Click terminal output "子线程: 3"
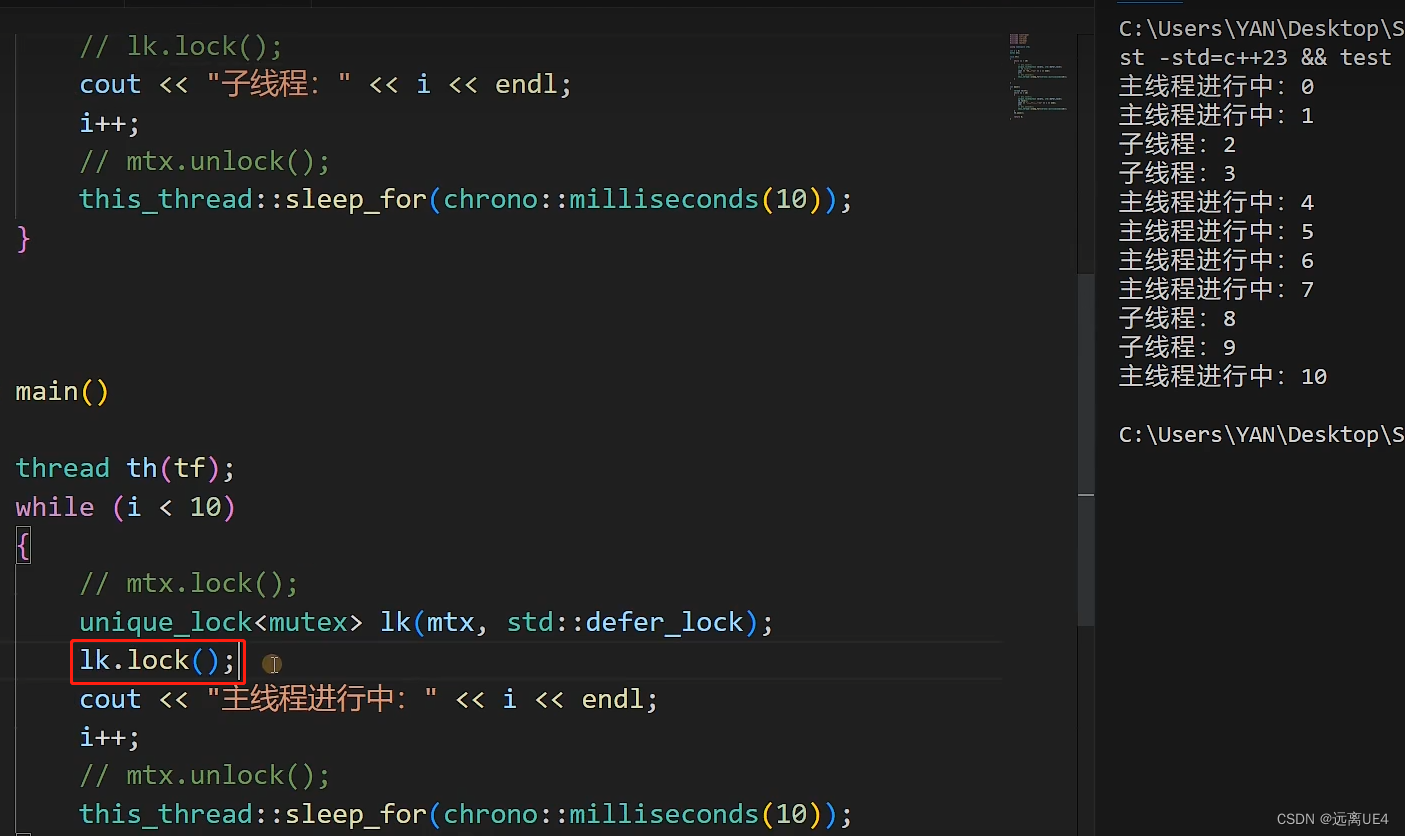The image size is (1405, 836). coord(1177,174)
